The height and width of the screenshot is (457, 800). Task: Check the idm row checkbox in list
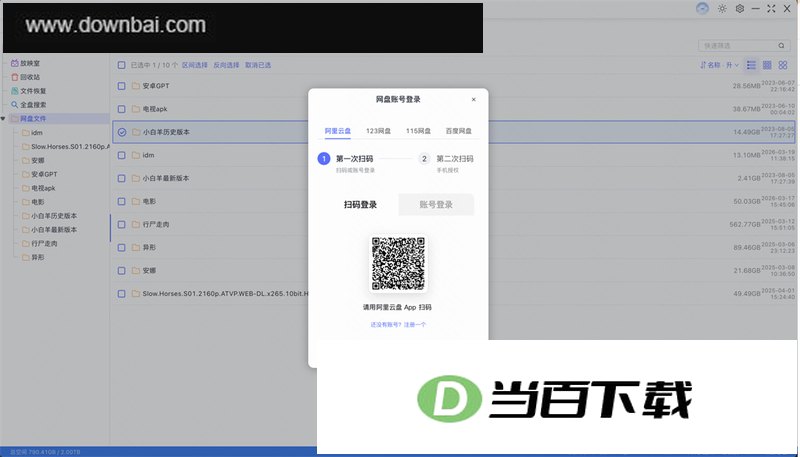(x=121, y=155)
